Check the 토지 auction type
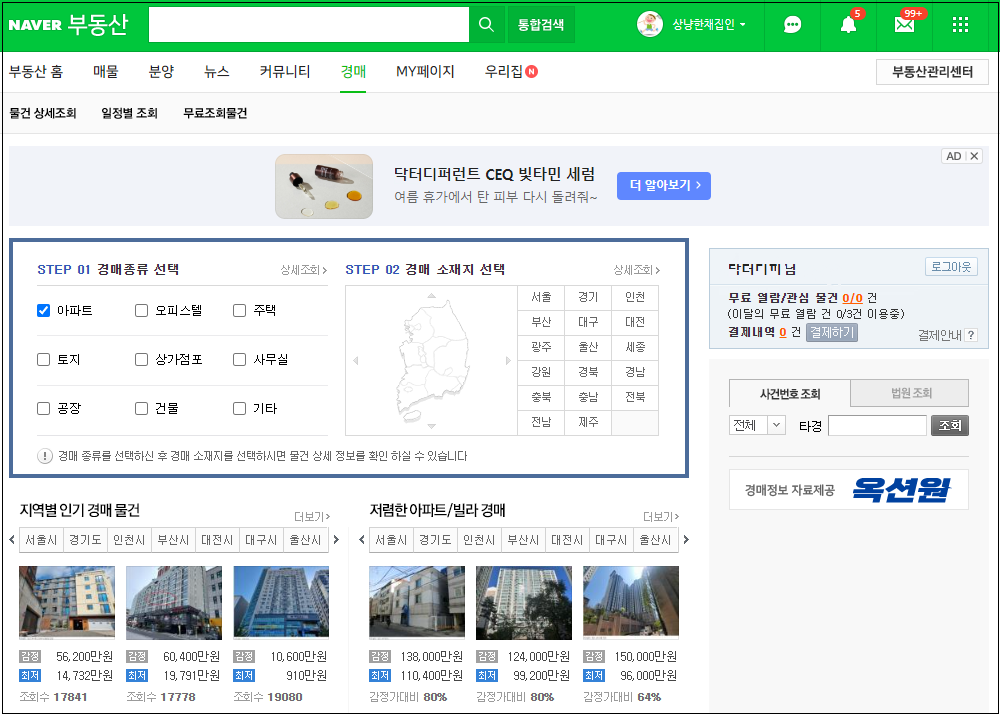 tap(43, 359)
